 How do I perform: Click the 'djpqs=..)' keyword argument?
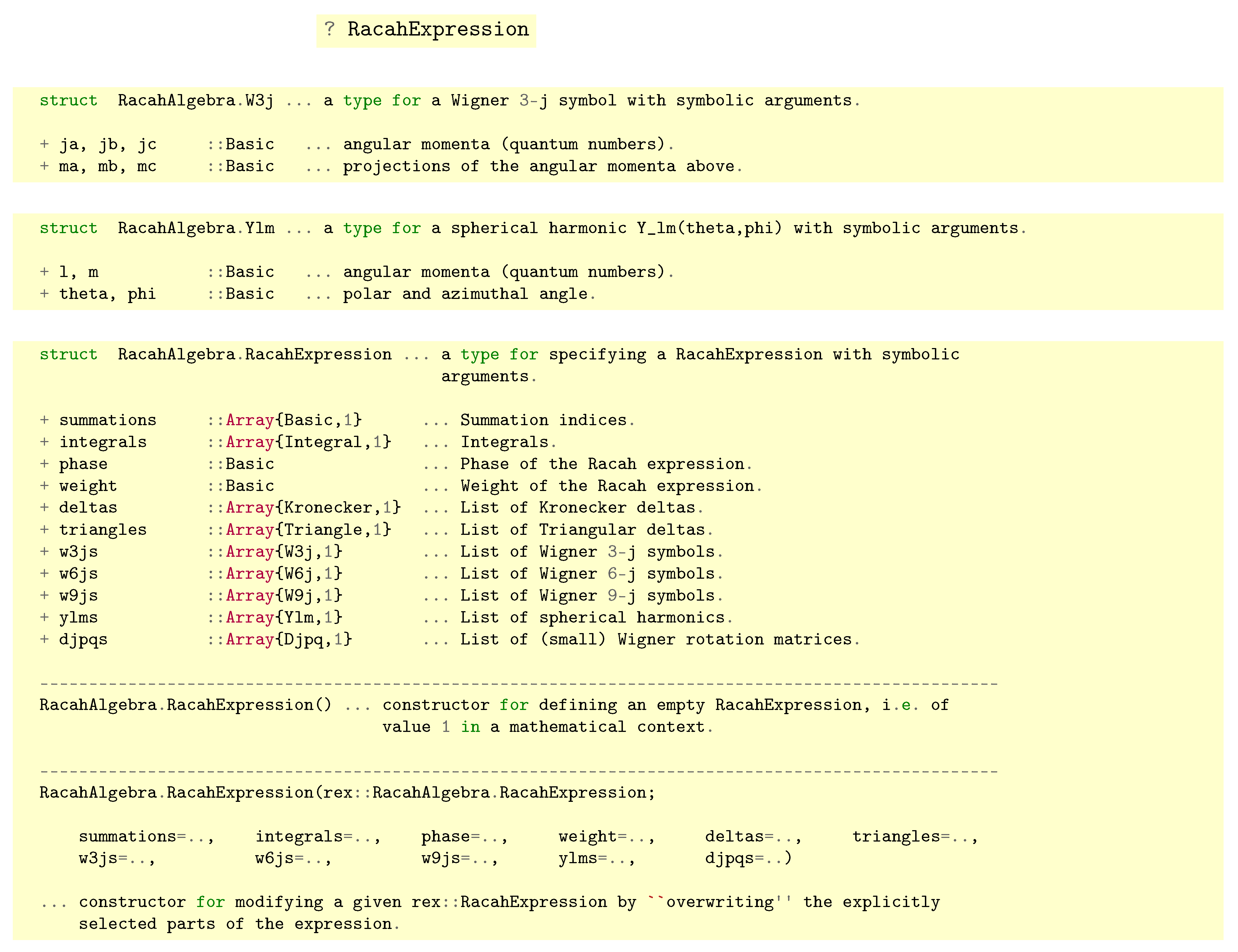(748, 858)
